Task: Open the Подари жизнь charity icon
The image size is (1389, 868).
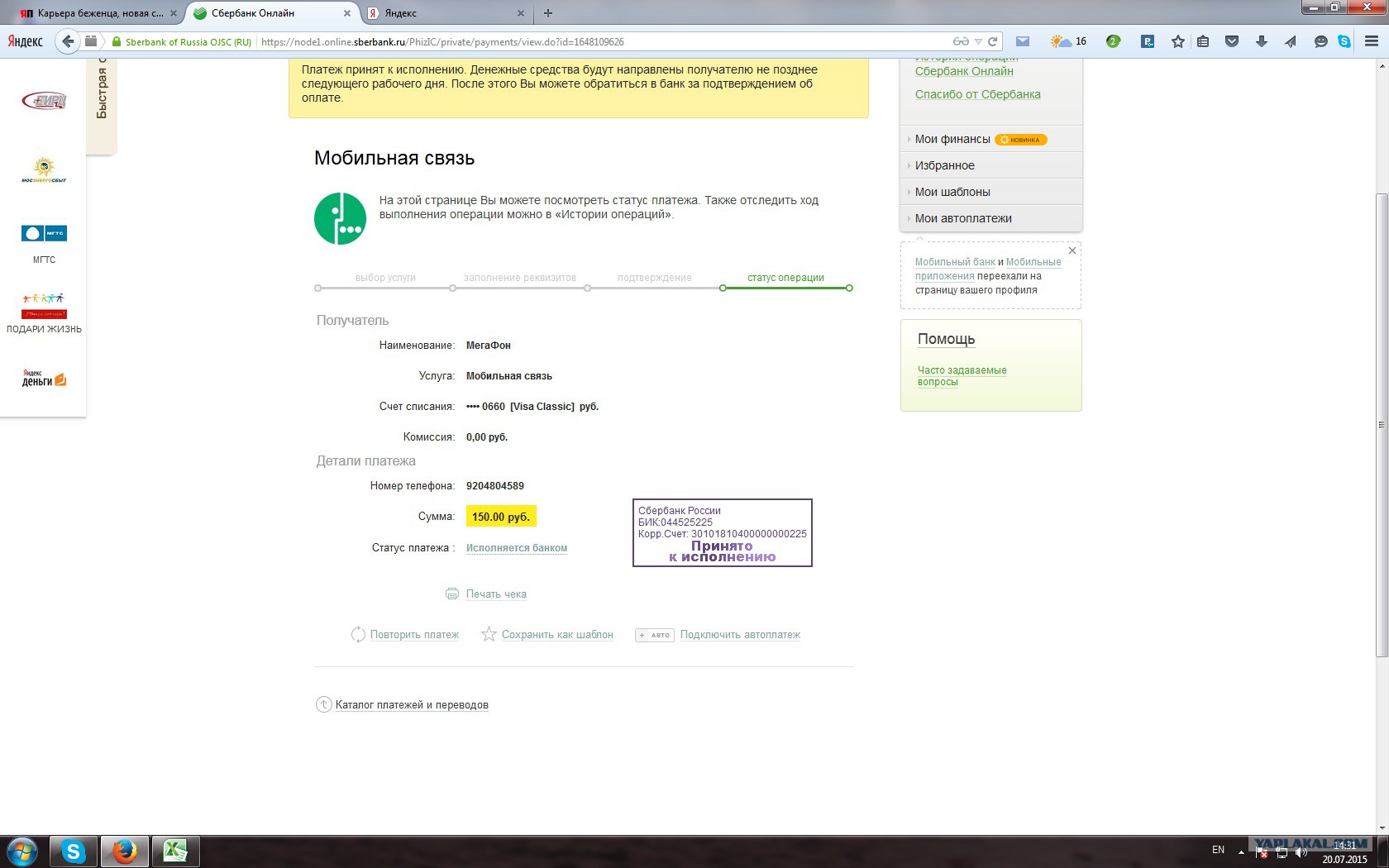Action: tap(44, 306)
